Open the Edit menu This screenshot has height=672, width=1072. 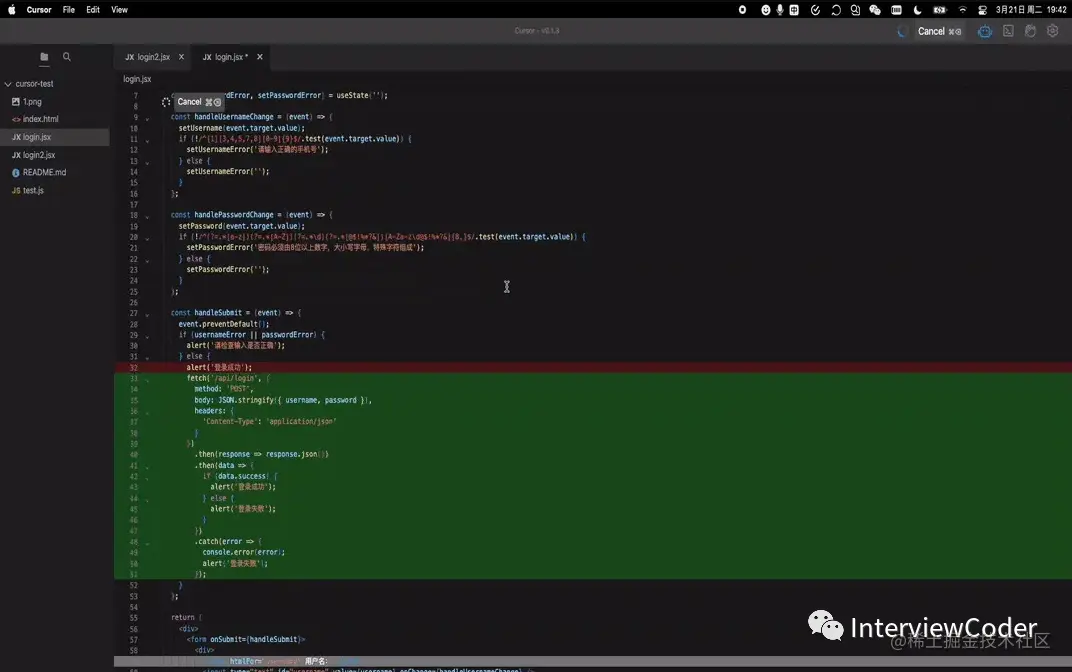(x=93, y=10)
